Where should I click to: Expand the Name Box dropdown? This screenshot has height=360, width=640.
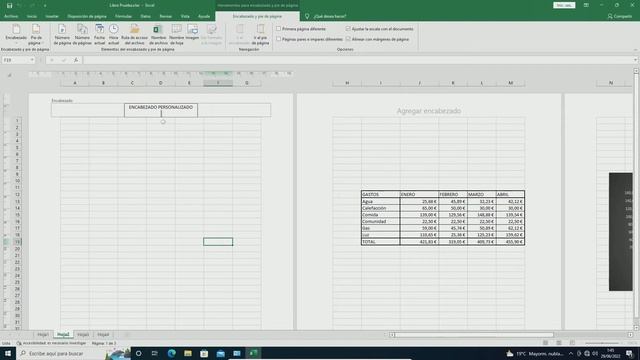(x=32, y=60)
